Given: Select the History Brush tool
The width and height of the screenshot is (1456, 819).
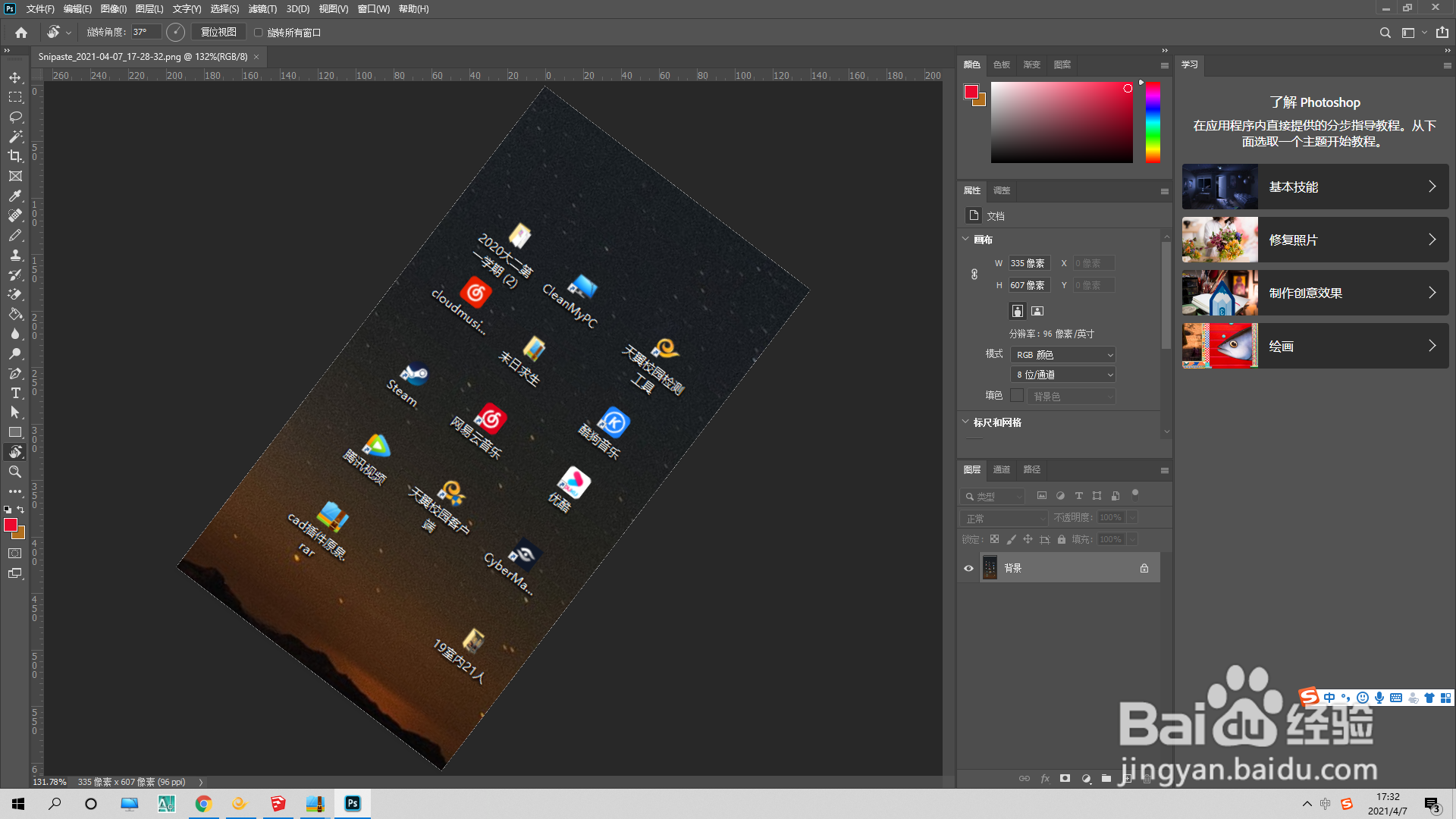Looking at the screenshot, I should (15, 275).
